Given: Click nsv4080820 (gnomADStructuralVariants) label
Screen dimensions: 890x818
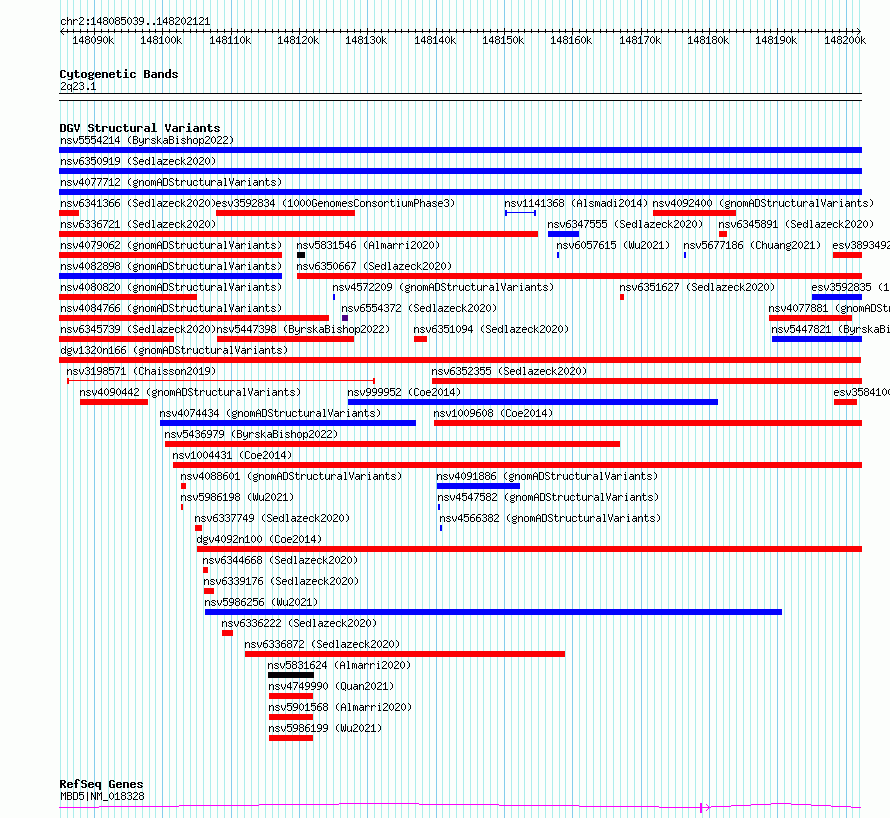Looking at the screenshot, I should pyautogui.click(x=171, y=287).
